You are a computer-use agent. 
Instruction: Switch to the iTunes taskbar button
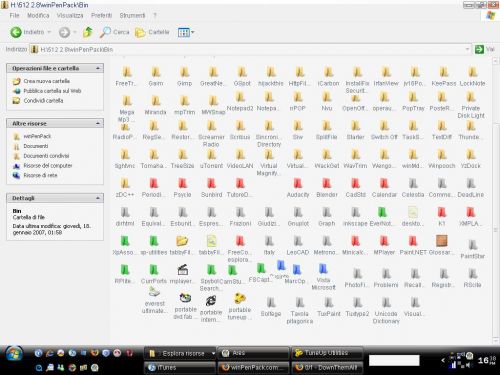tap(180, 368)
